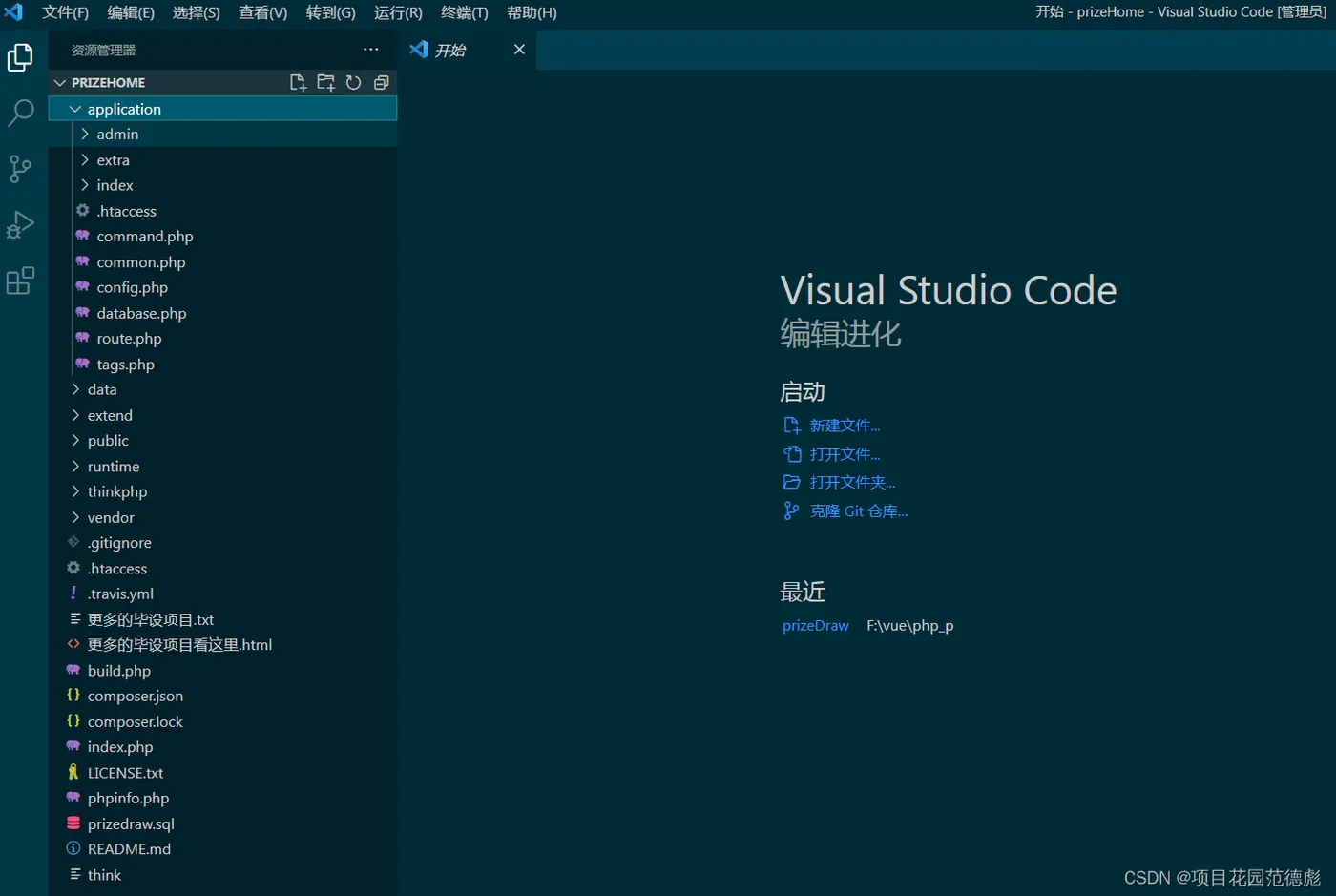Collapse all folders in explorer

point(381,83)
